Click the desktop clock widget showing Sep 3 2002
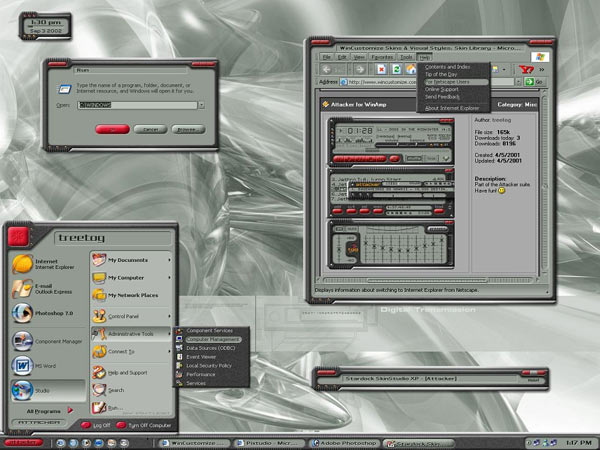Viewport: 600px width, 450px height. 45,26
